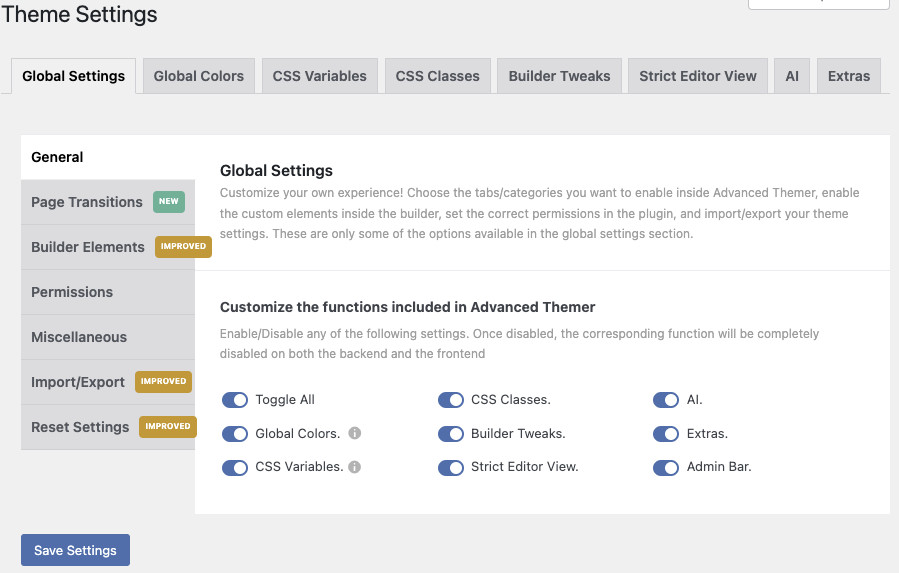Viewport: 899px width, 573px height.
Task: Select General in the settings sidebar
Action: [108, 157]
